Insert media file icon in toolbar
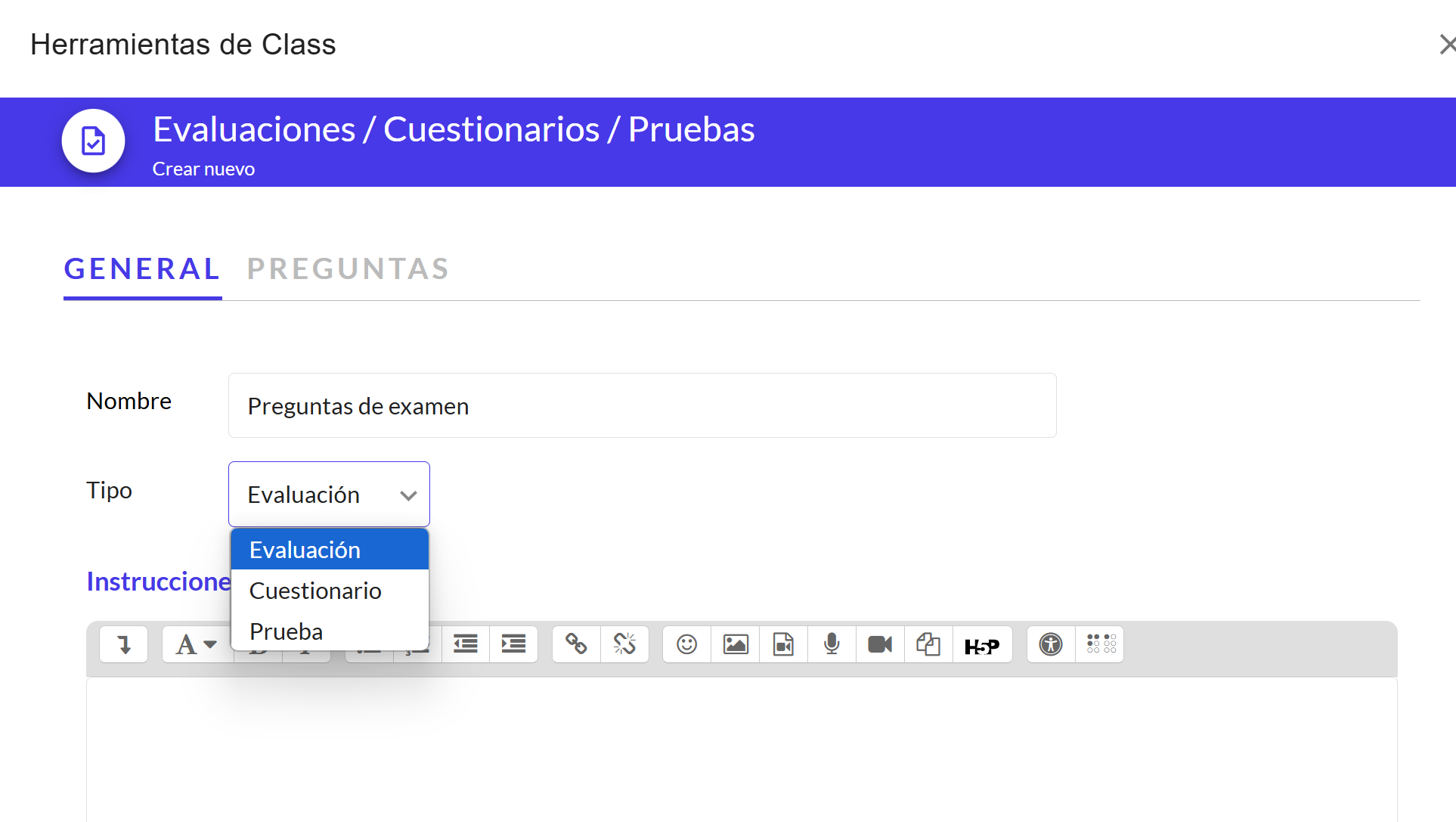The width and height of the screenshot is (1456, 822). [784, 644]
